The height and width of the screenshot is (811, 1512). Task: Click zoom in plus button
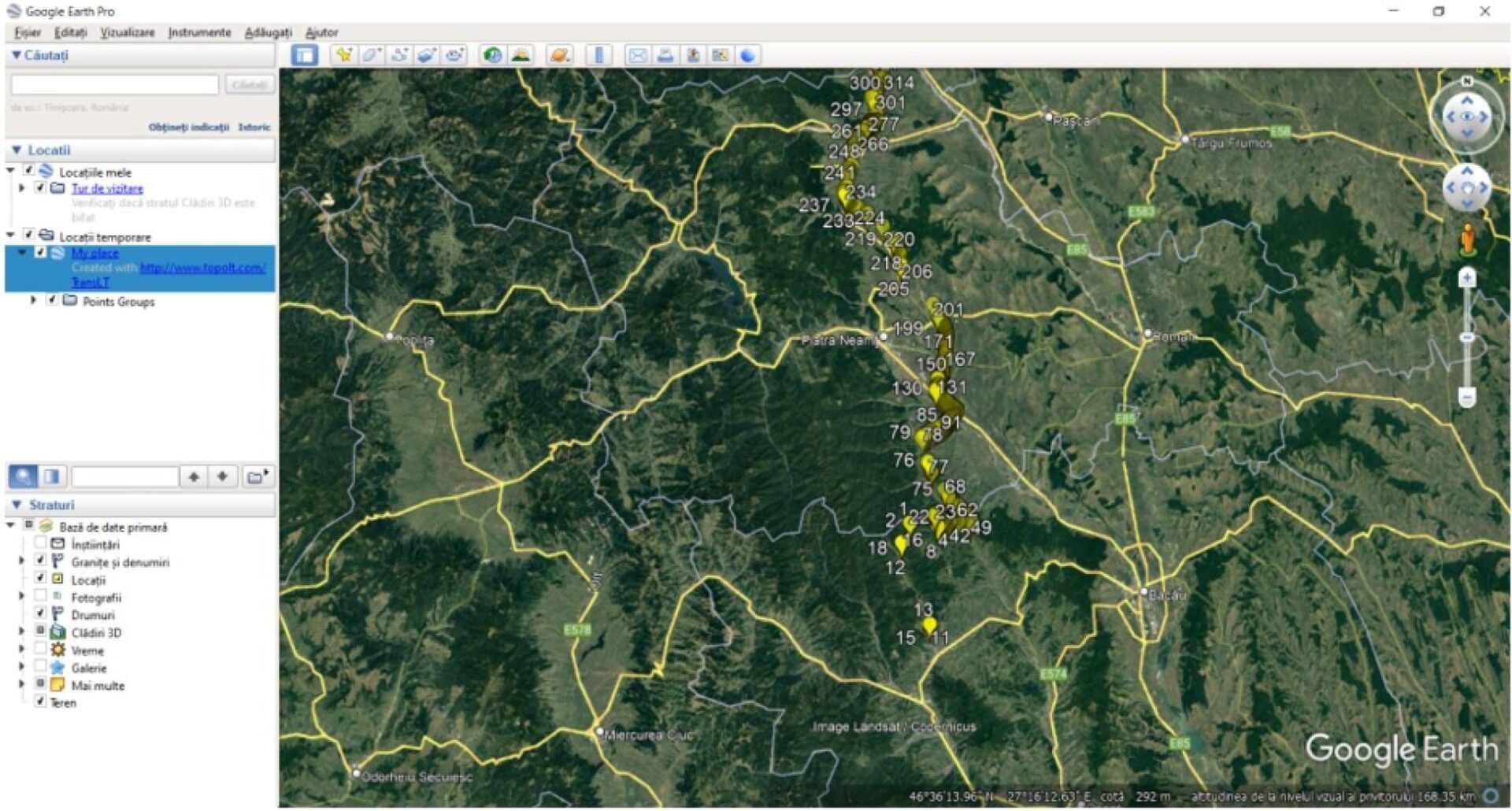pos(1466,278)
